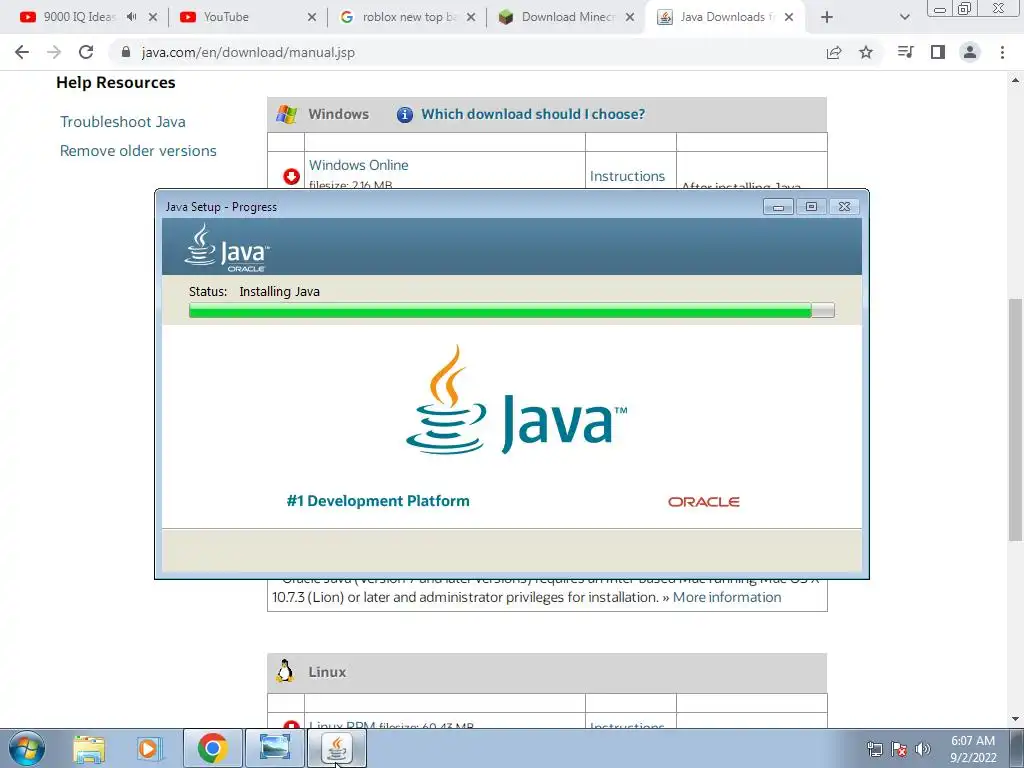Close the YouTube tab
Image resolution: width=1024 pixels, height=768 pixels.
(x=312, y=18)
